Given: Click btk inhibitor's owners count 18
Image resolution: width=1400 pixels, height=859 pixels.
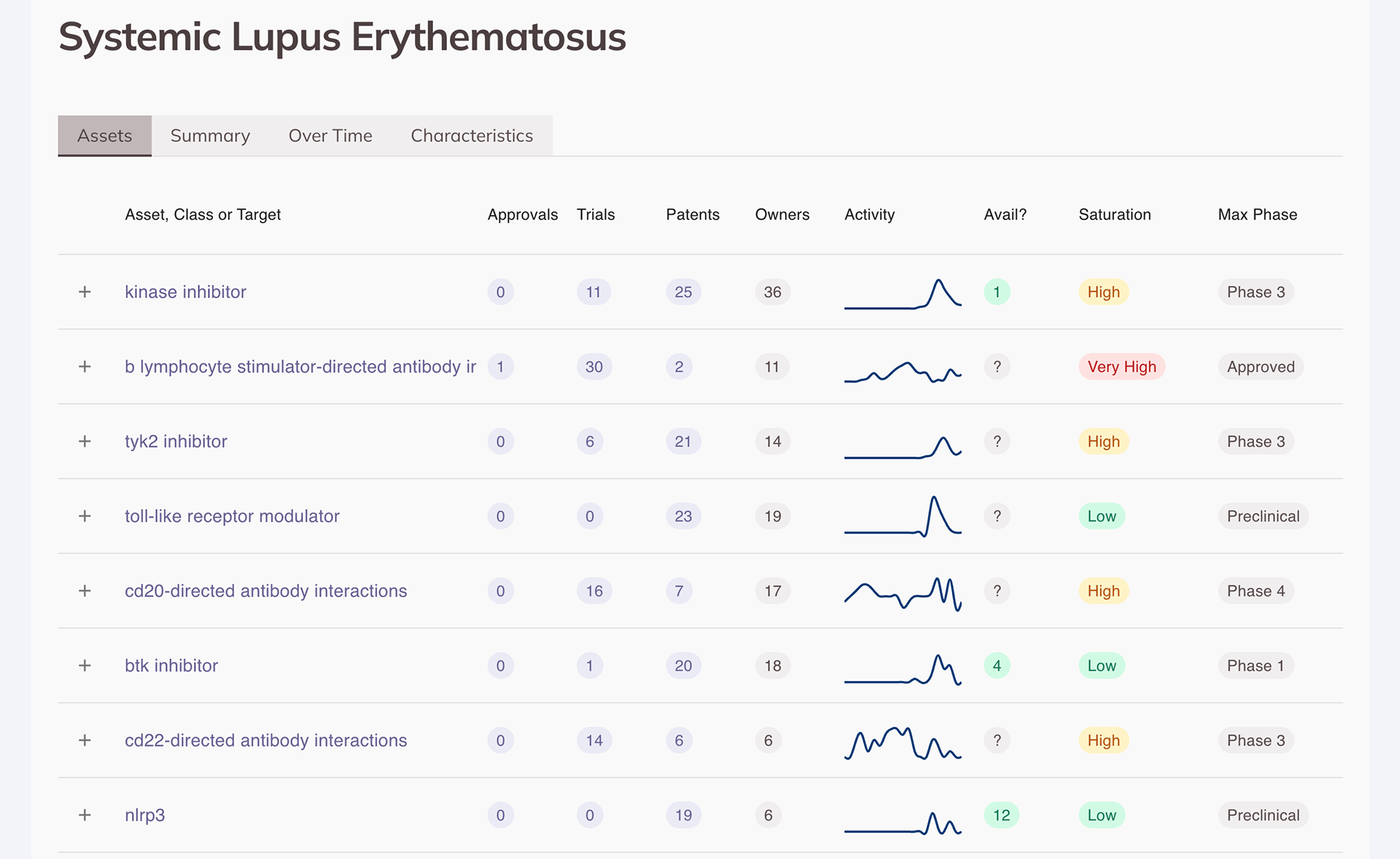Looking at the screenshot, I should pyautogui.click(x=772, y=666).
